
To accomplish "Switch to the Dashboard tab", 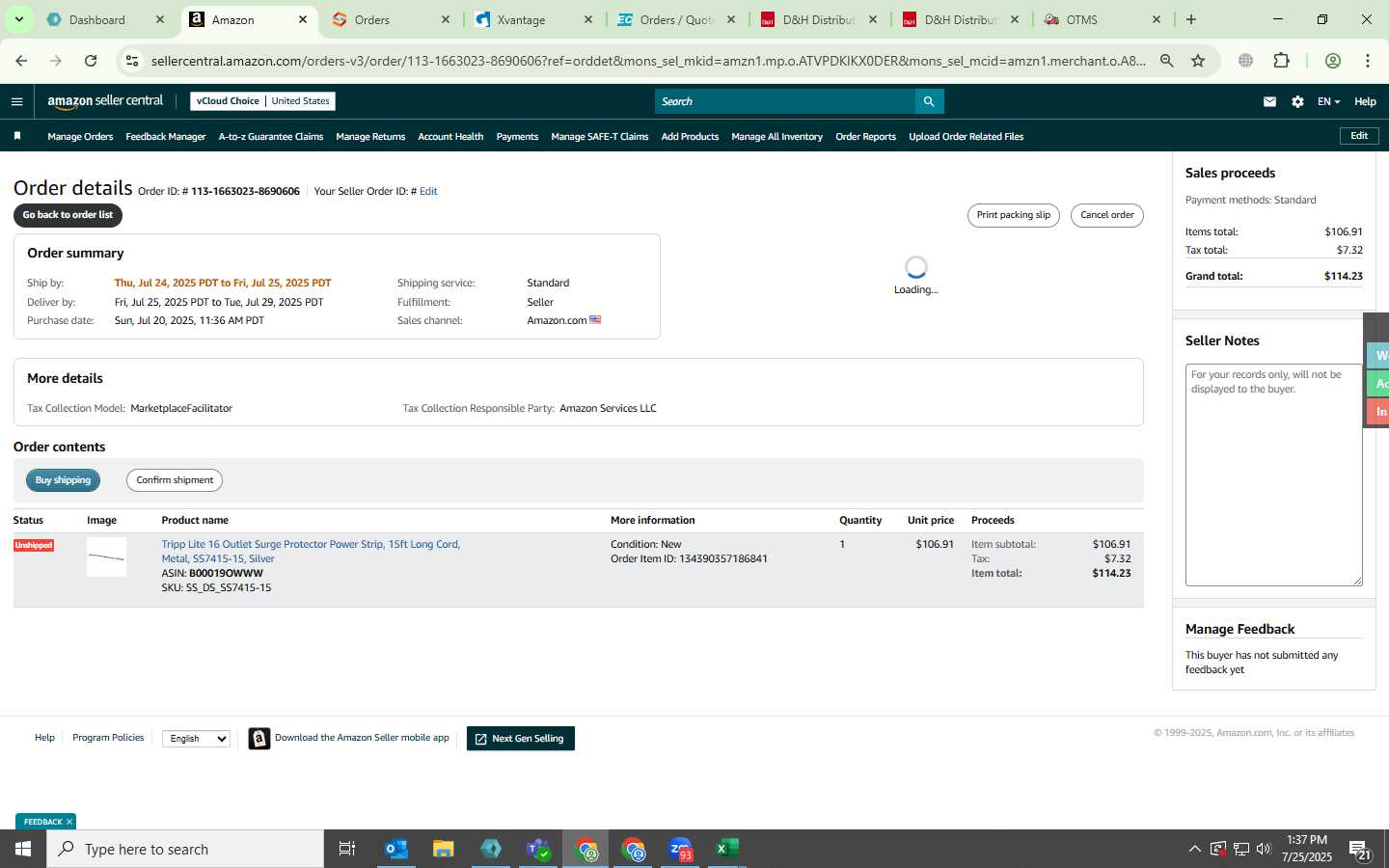I will (96, 19).
